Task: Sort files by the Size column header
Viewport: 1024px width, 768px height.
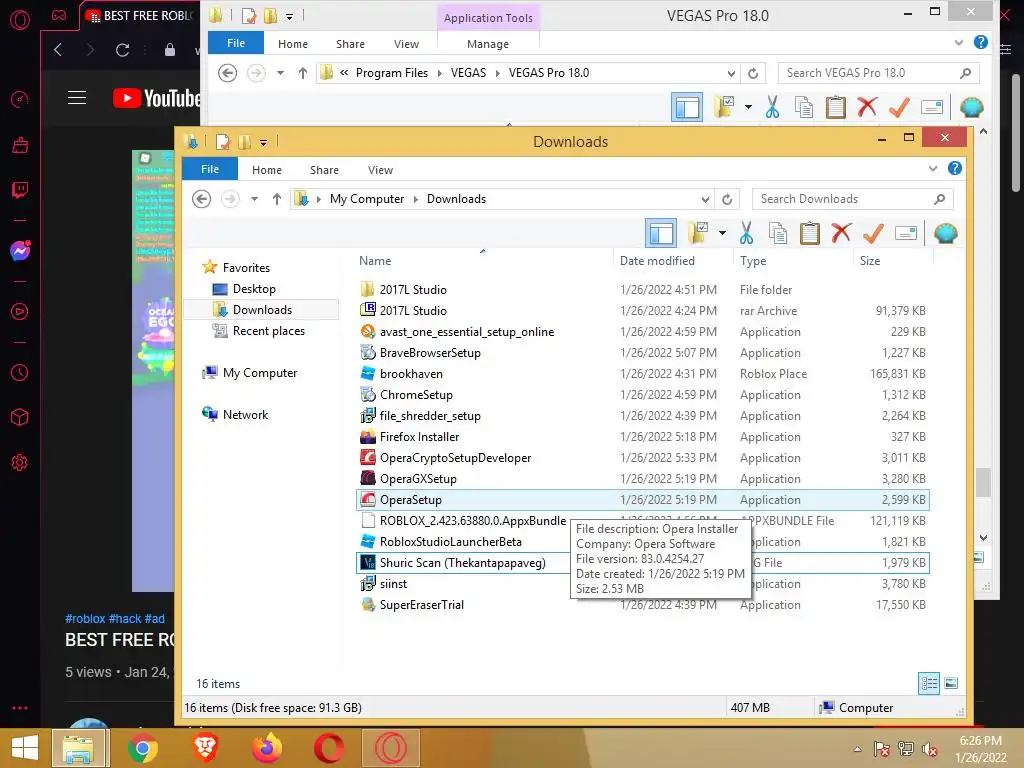Action: 870,261
